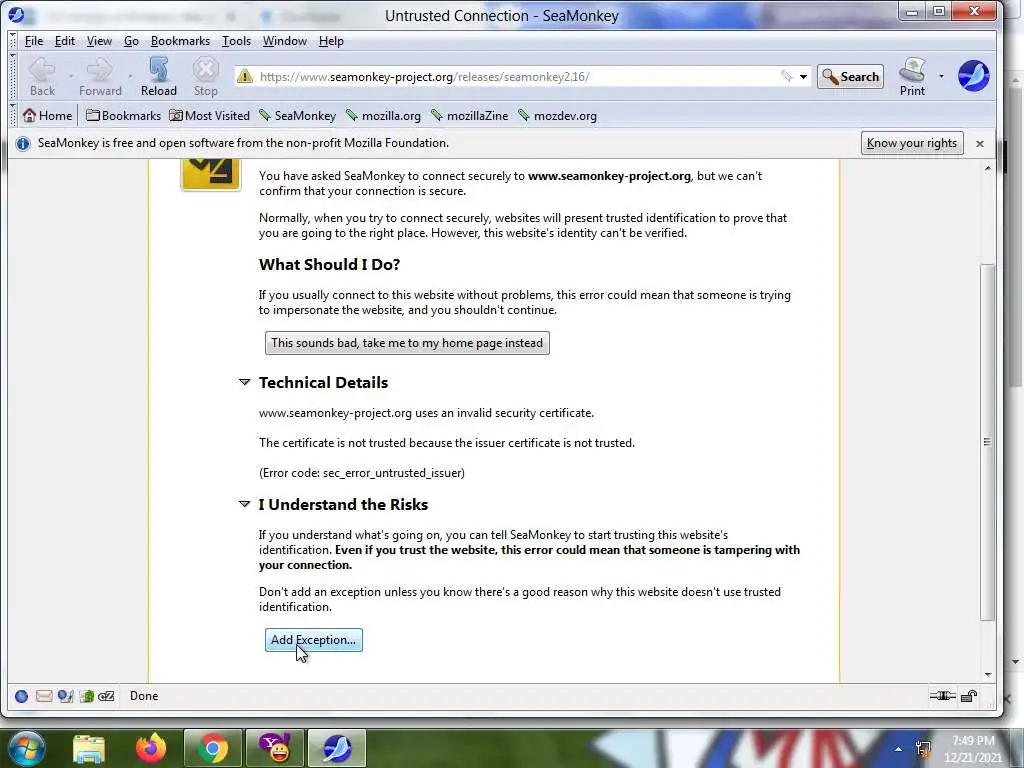Toggle online/offline connection icon
The image size is (1024, 768).
[x=942, y=696]
